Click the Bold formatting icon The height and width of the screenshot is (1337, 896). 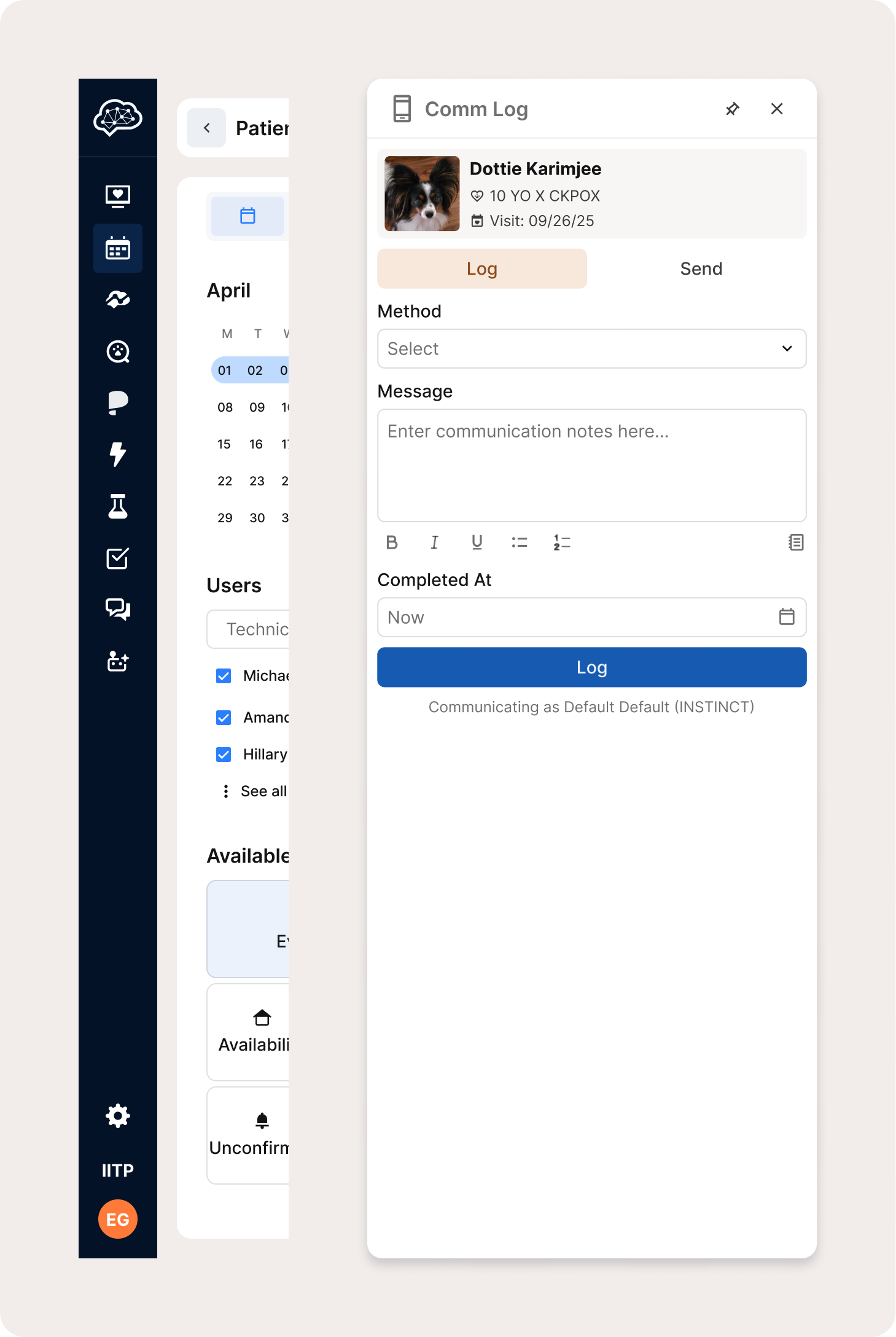(392, 542)
